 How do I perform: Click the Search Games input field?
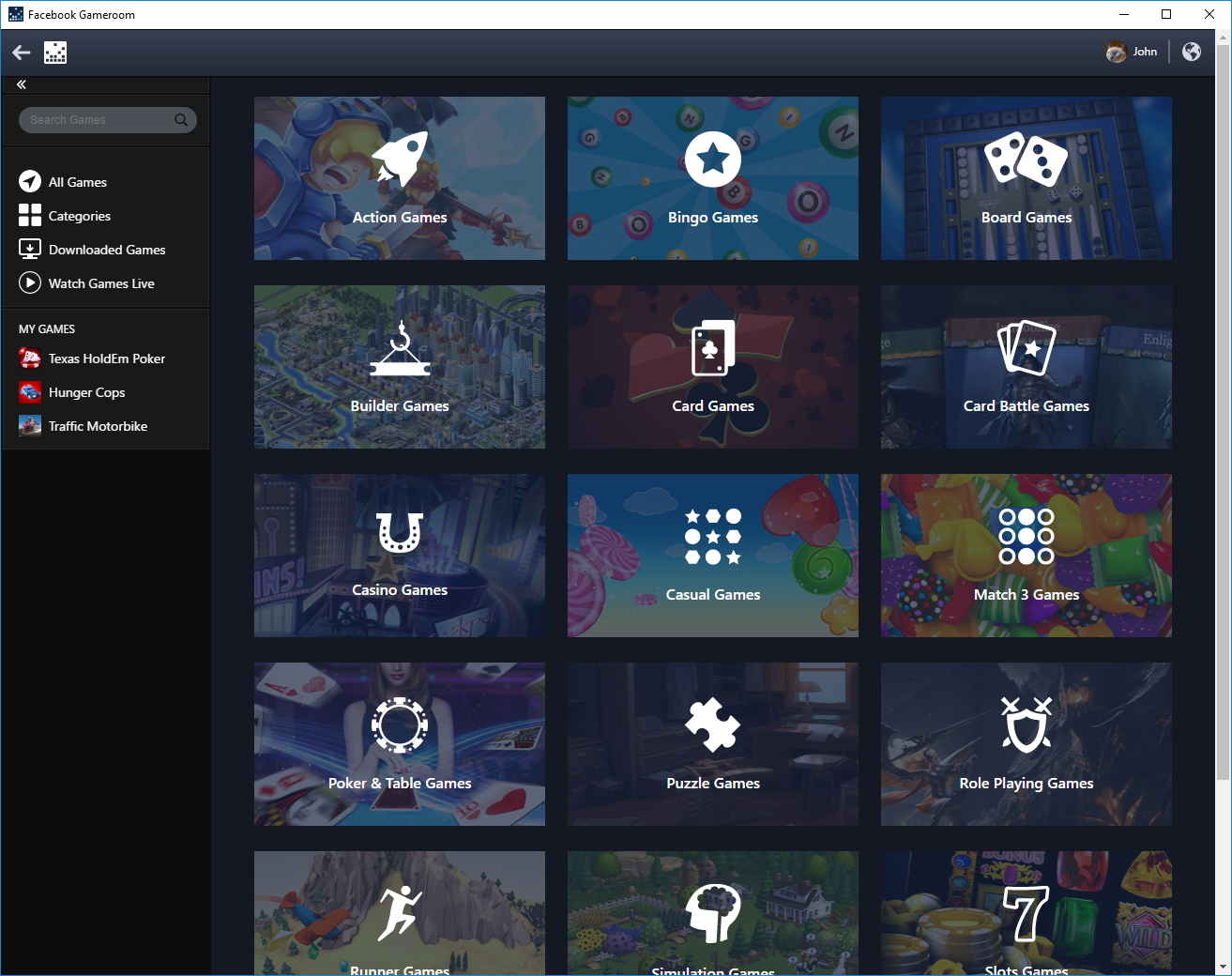click(x=99, y=119)
